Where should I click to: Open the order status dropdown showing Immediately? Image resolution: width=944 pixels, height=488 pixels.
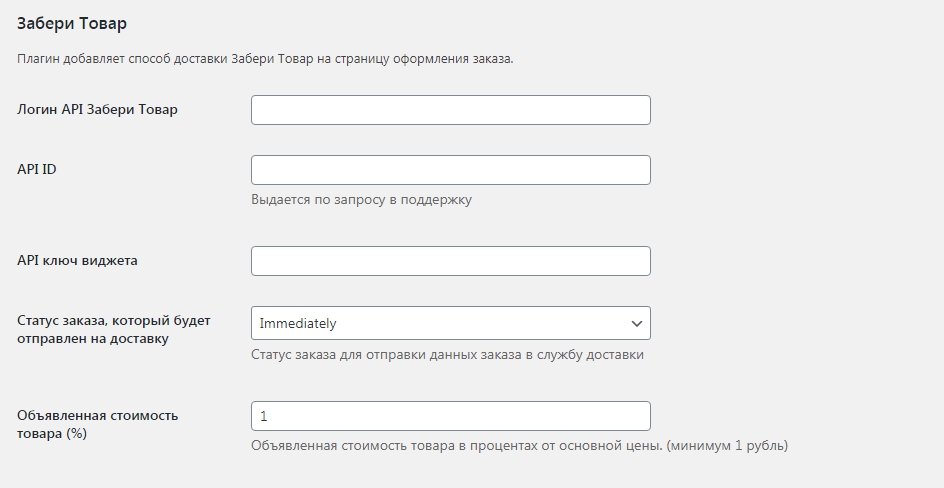pyautogui.click(x=451, y=323)
